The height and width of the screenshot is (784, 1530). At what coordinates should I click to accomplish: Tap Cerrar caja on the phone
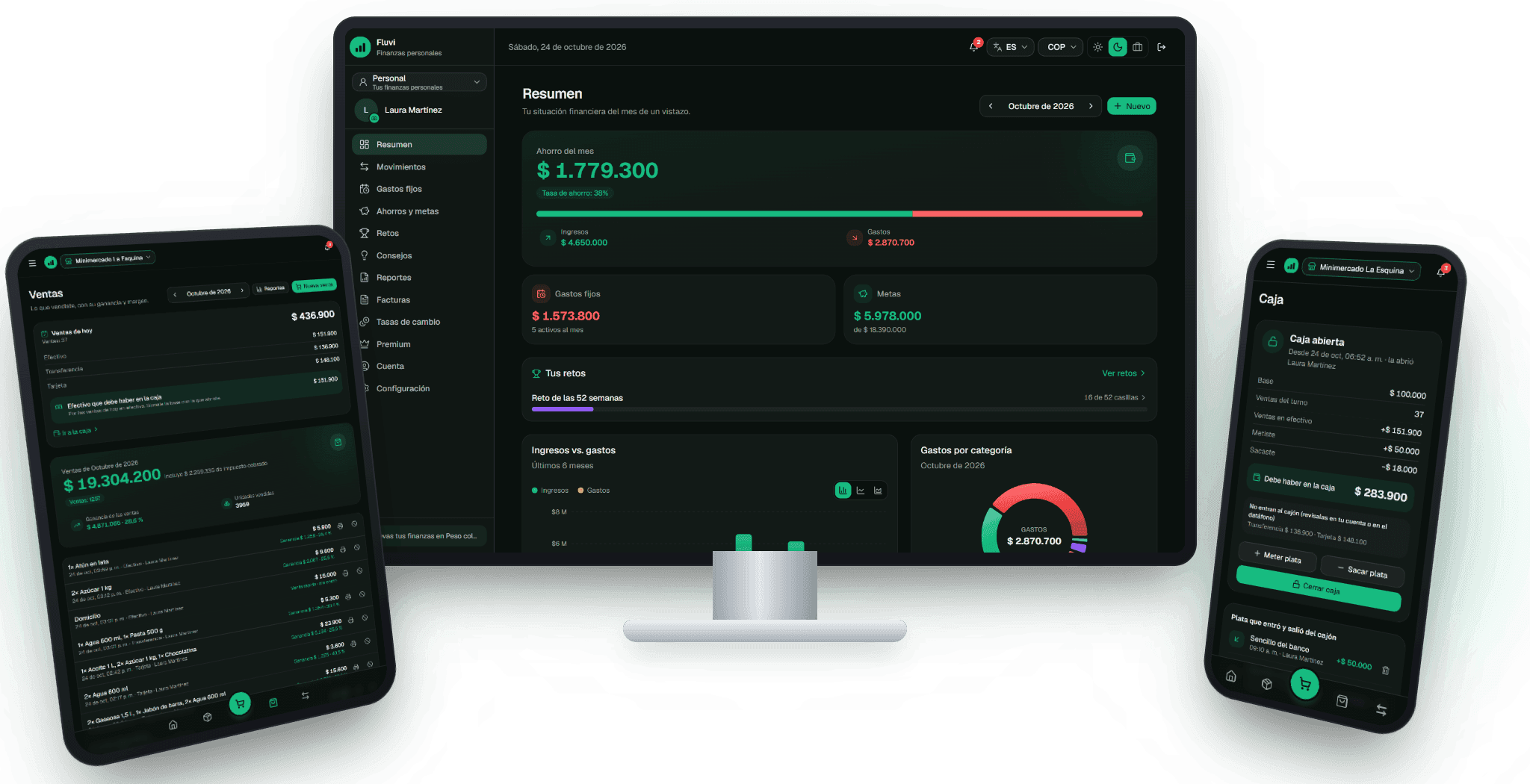click(x=1318, y=589)
